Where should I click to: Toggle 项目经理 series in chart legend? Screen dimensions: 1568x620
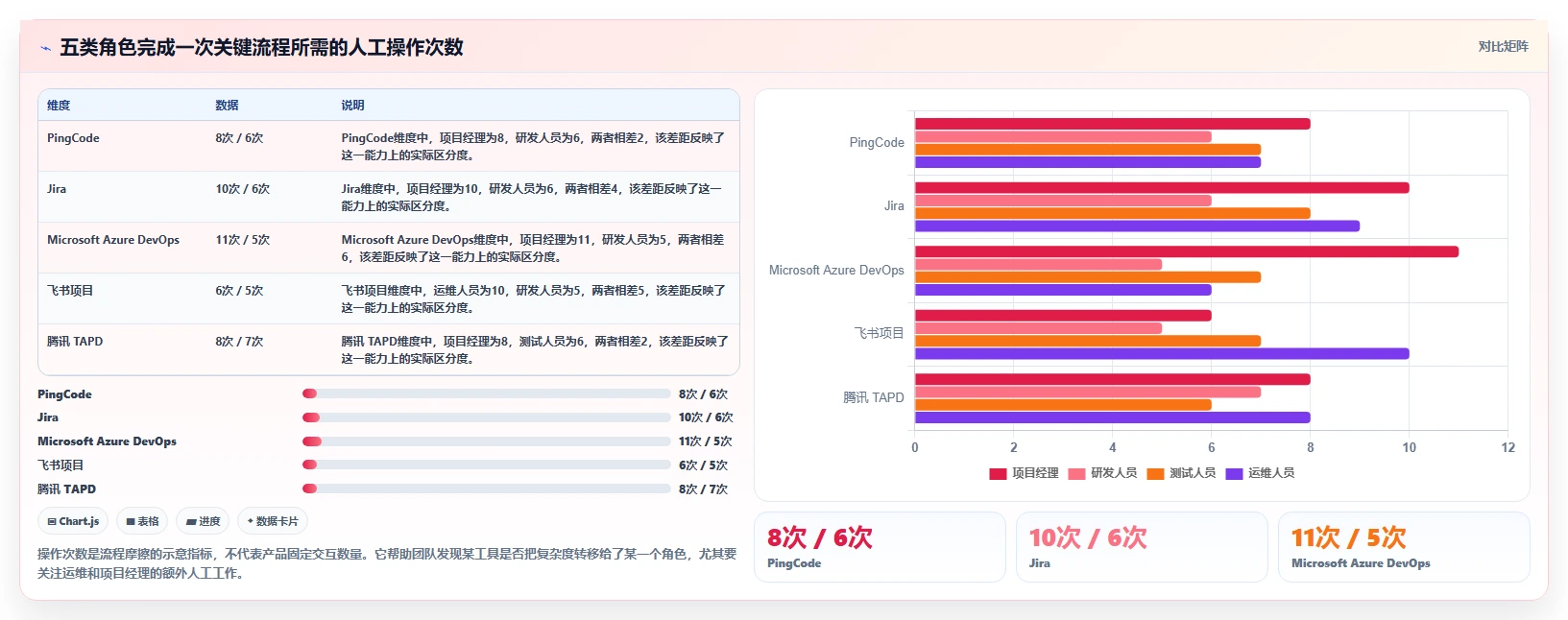[1024, 473]
